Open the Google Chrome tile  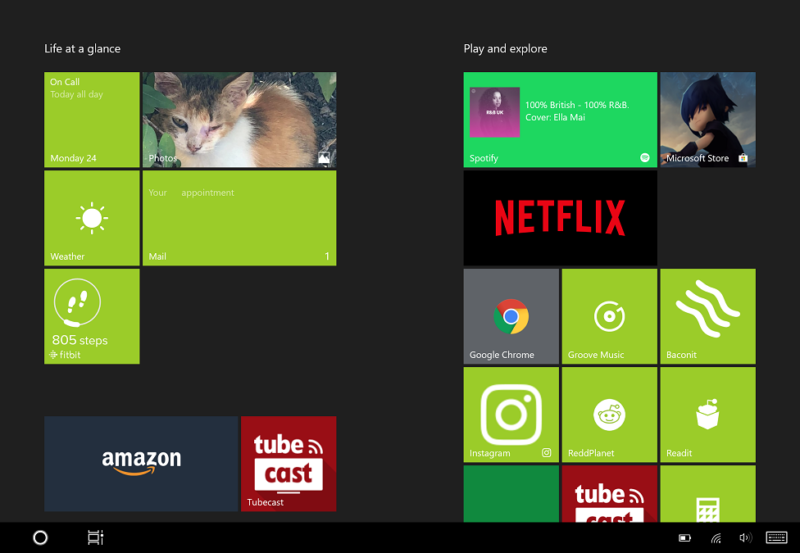click(x=511, y=316)
